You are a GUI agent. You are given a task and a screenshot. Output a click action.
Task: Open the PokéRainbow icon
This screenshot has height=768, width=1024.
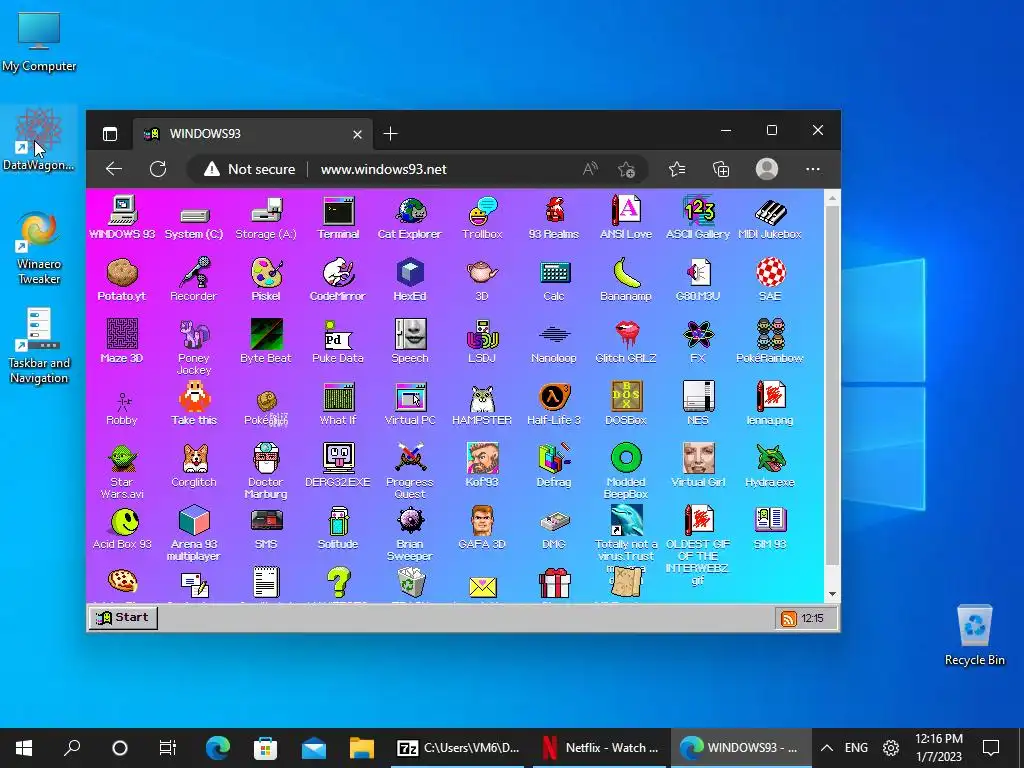[770, 341]
